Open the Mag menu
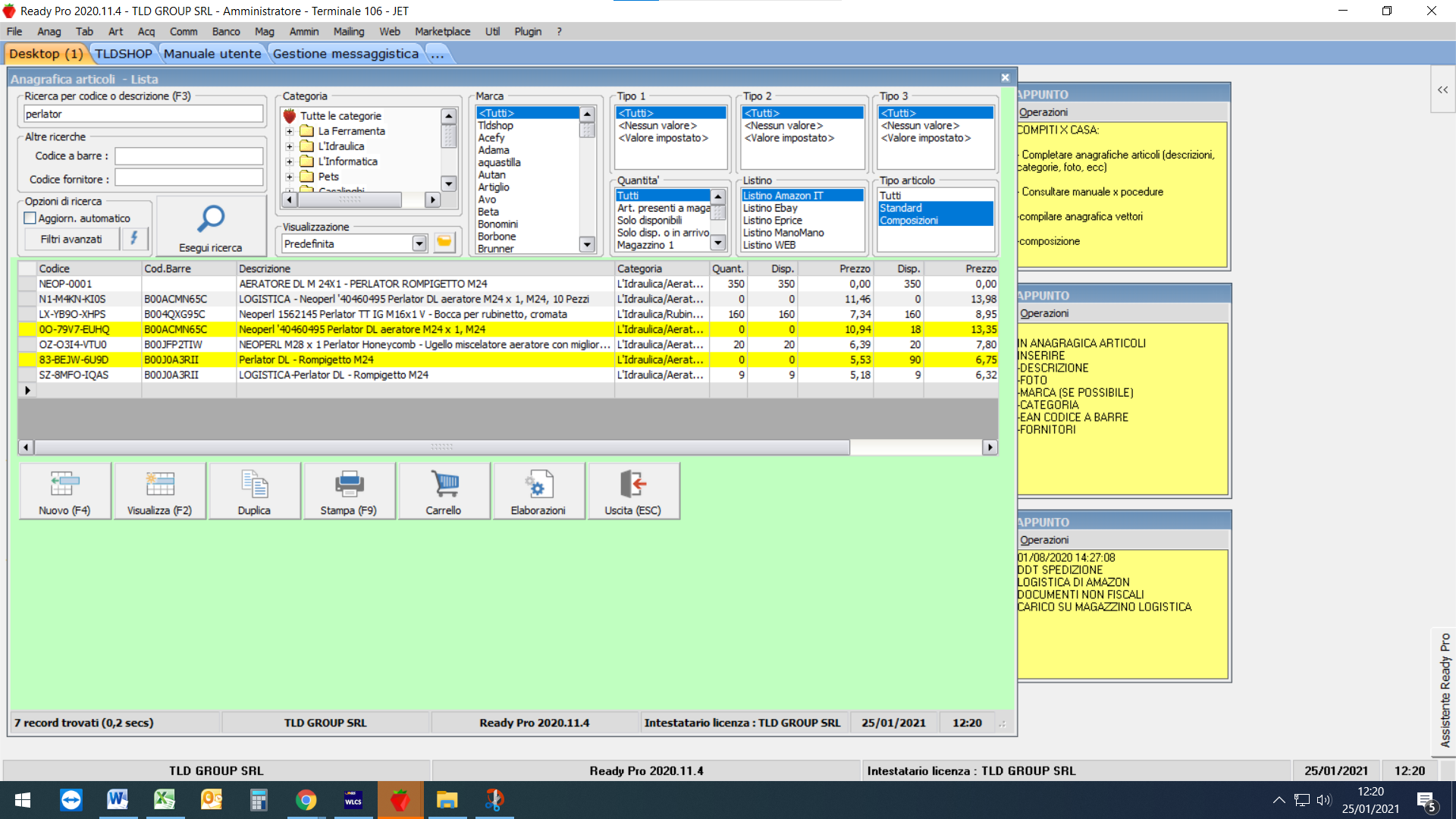Viewport: 1456px width, 819px height. [265, 31]
